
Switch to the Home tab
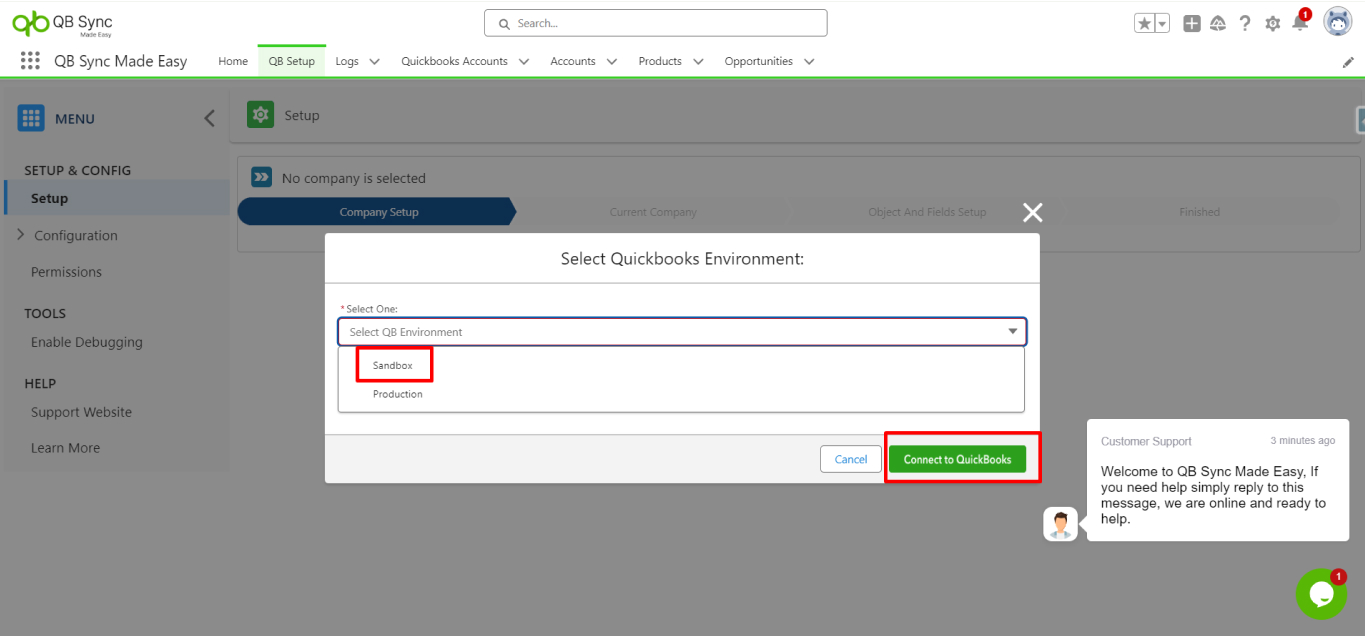(233, 62)
